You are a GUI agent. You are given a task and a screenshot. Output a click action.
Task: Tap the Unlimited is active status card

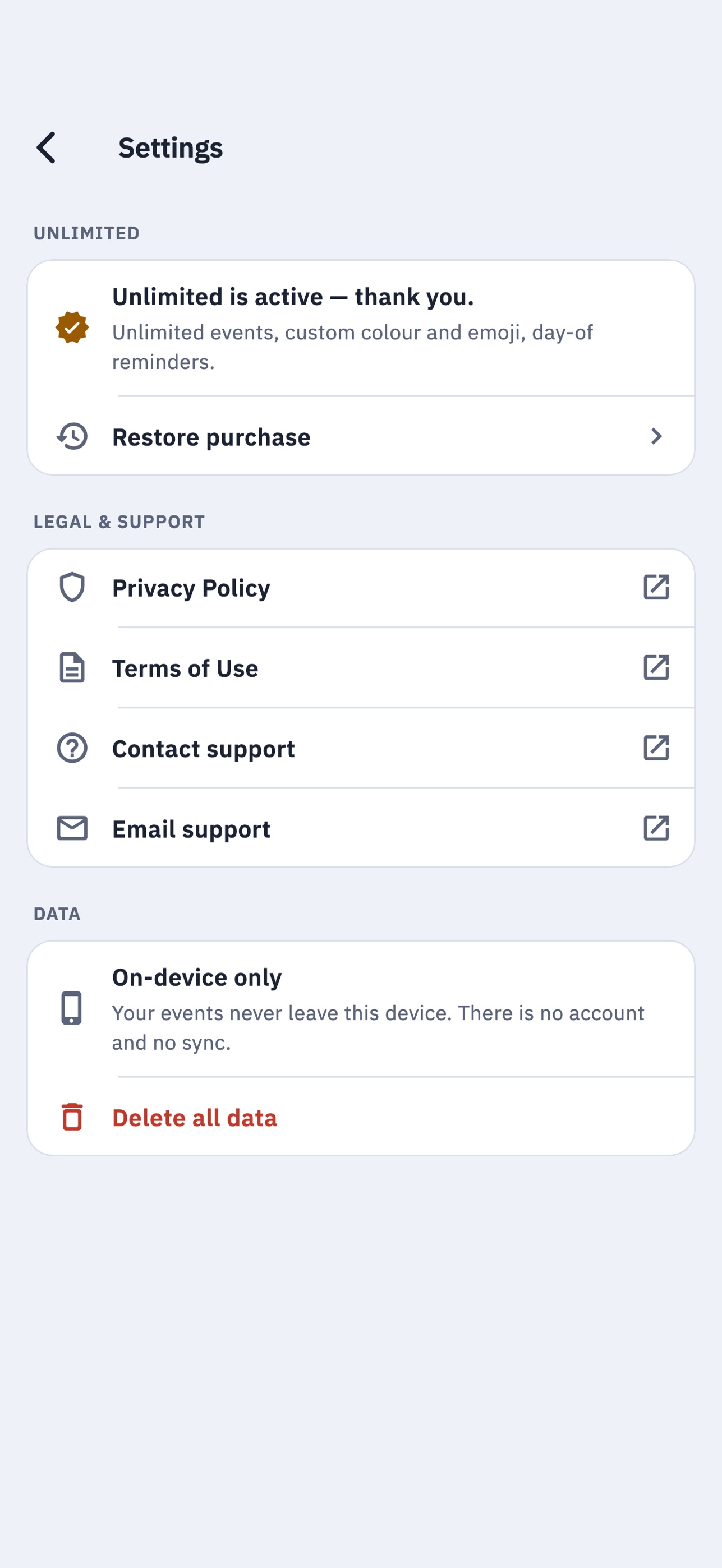pos(361,329)
